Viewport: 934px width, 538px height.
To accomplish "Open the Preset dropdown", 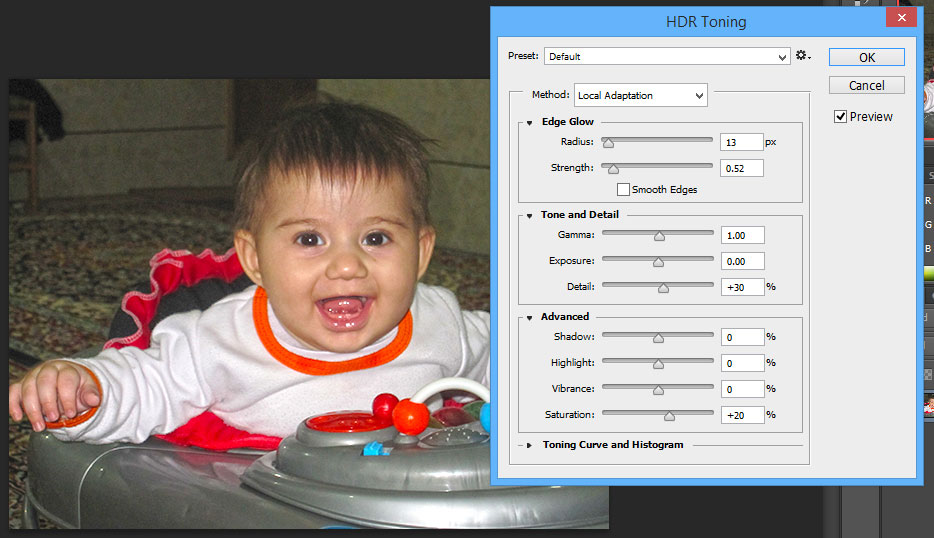I will [x=667, y=57].
